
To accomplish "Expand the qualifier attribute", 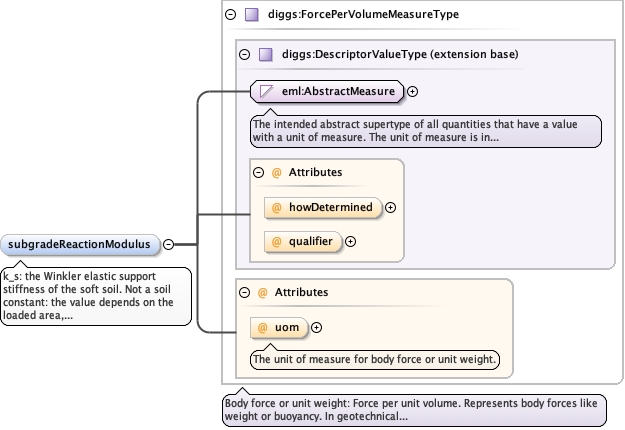I will pyautogui.click(x=350, y=242).
